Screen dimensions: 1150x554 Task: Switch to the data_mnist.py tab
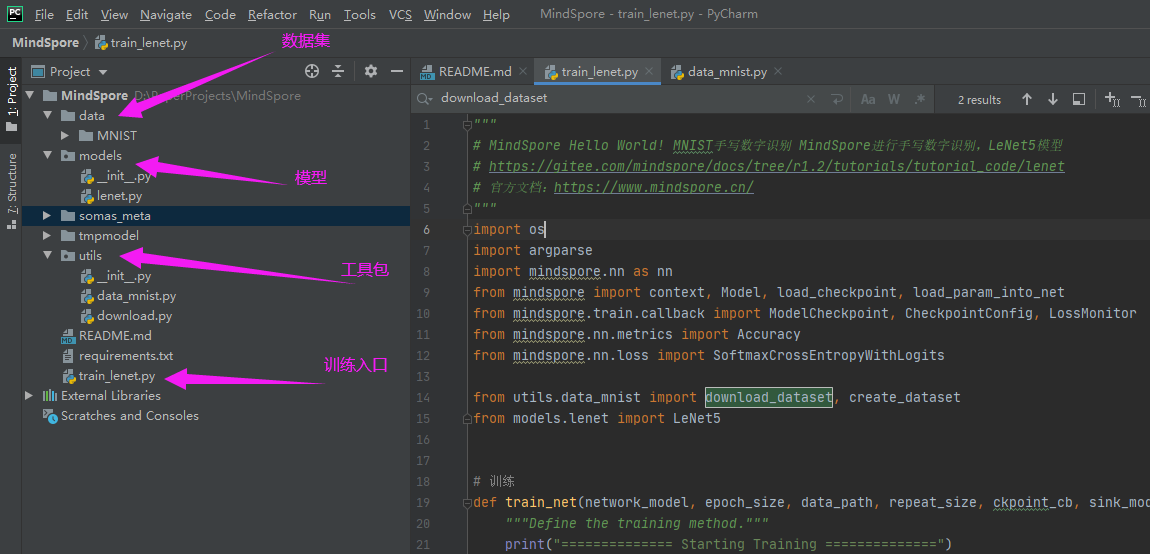pos(726,72)
